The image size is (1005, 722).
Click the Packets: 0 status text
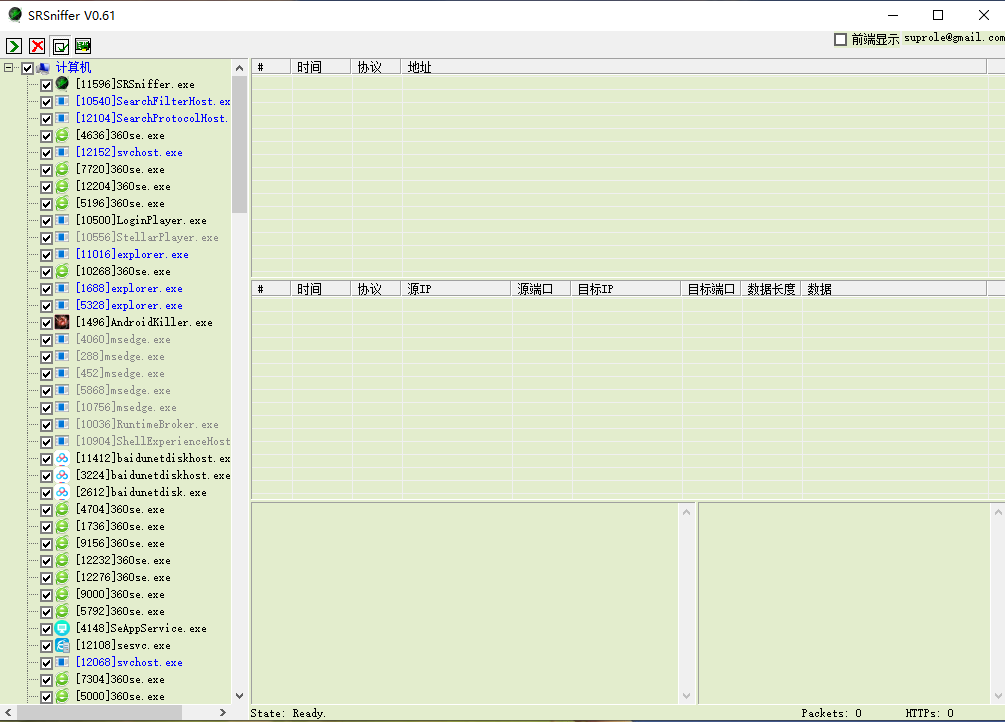pos(831,713)
